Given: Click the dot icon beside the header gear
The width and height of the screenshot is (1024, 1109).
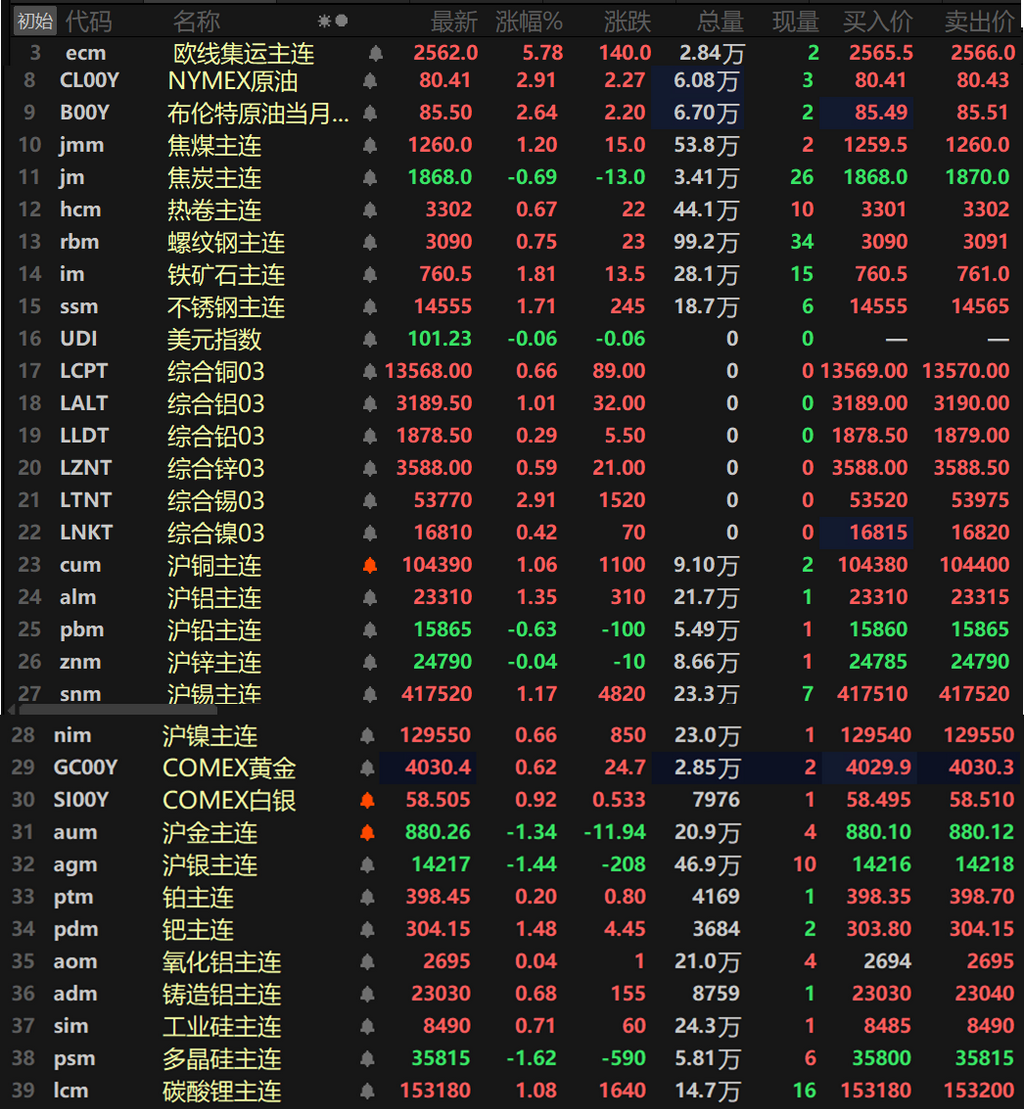Looking at the screenshot, I should click(x=342, y=21).
